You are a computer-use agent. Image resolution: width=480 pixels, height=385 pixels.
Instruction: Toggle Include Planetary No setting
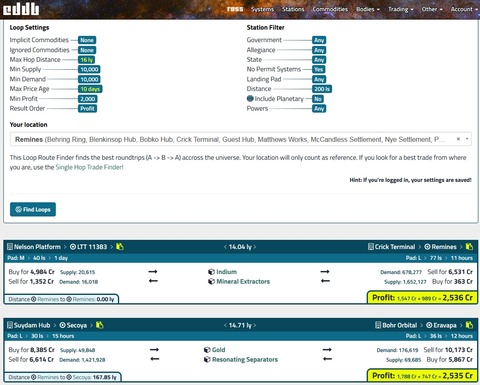(x=318, y=99)
